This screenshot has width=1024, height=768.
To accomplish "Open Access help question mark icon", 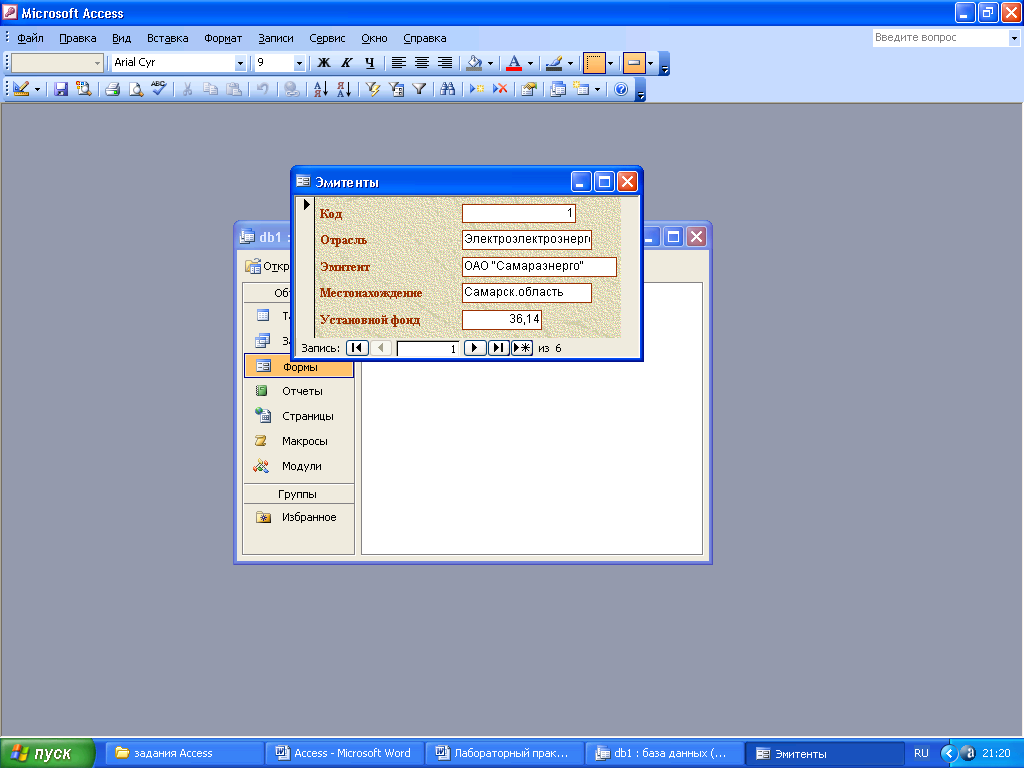I will [621, 89].
